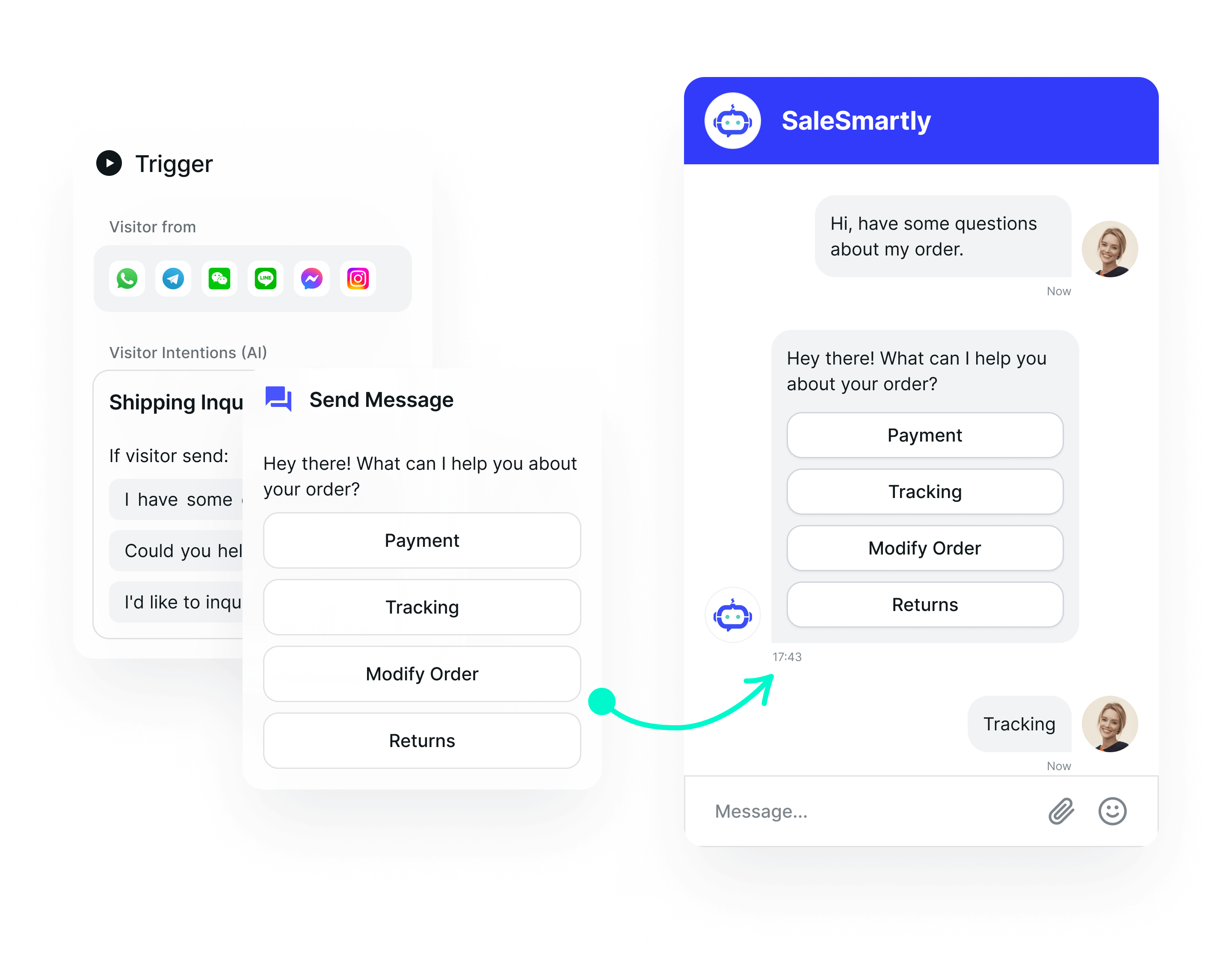Screen dimensions: 1232x955
Task: Select the Returns quick reply button
Action: click(x=923, y=604)
